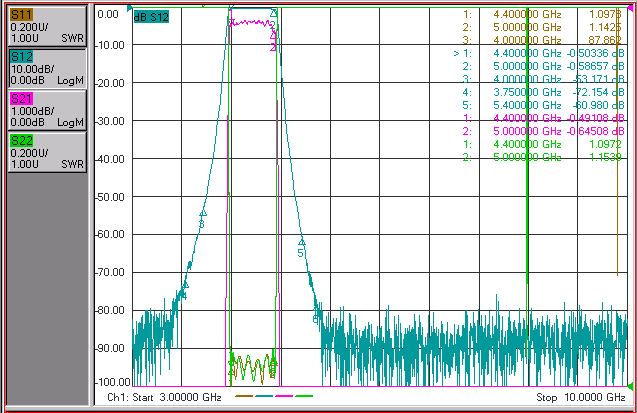Click the brown S11 legend line
This screenshot has width=637, height=413.
point(244,396)
